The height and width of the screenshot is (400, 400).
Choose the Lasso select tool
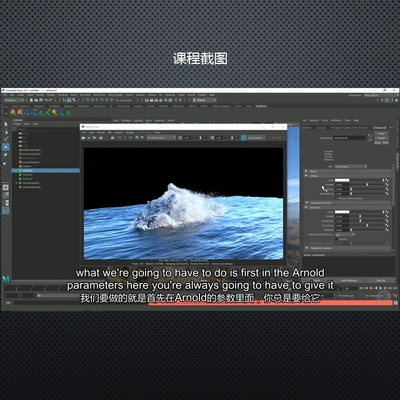point(6,132)
